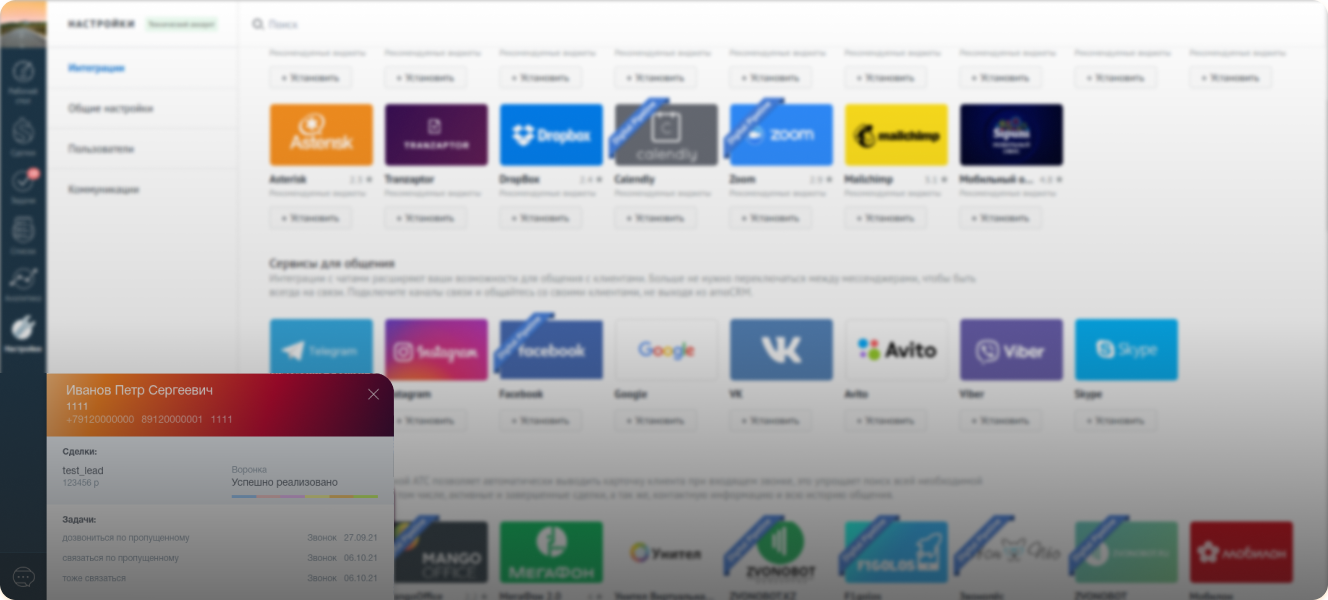Open the Tasks icon with notification badge

point(23,186)
